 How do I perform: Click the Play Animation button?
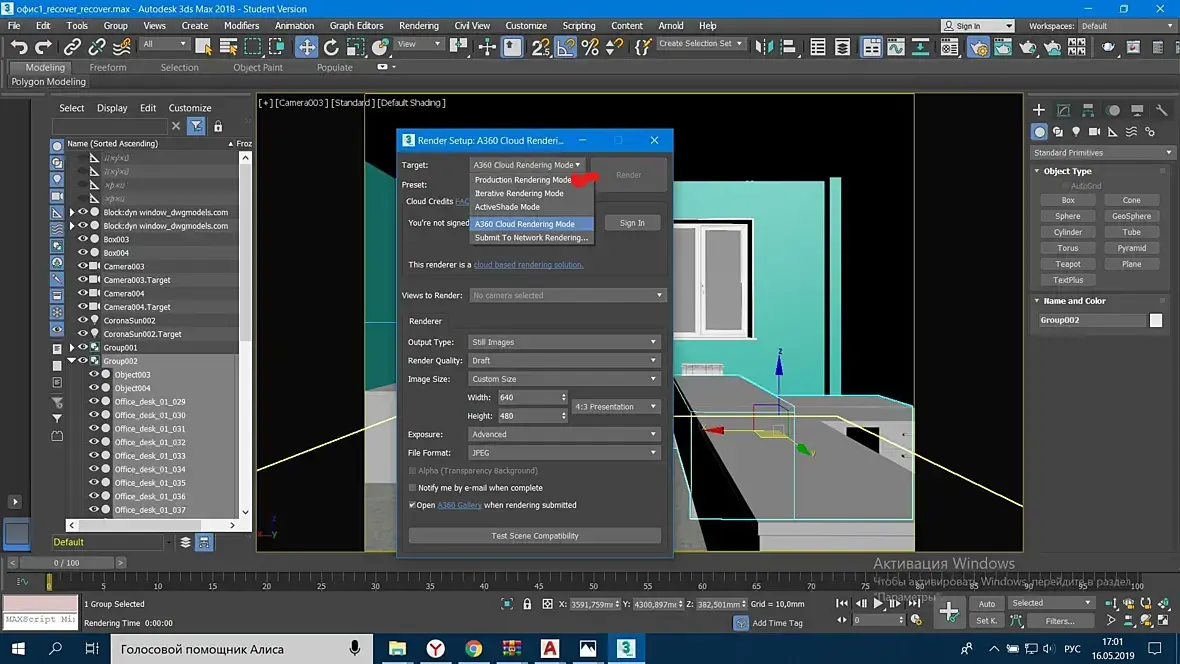(877, 603)
